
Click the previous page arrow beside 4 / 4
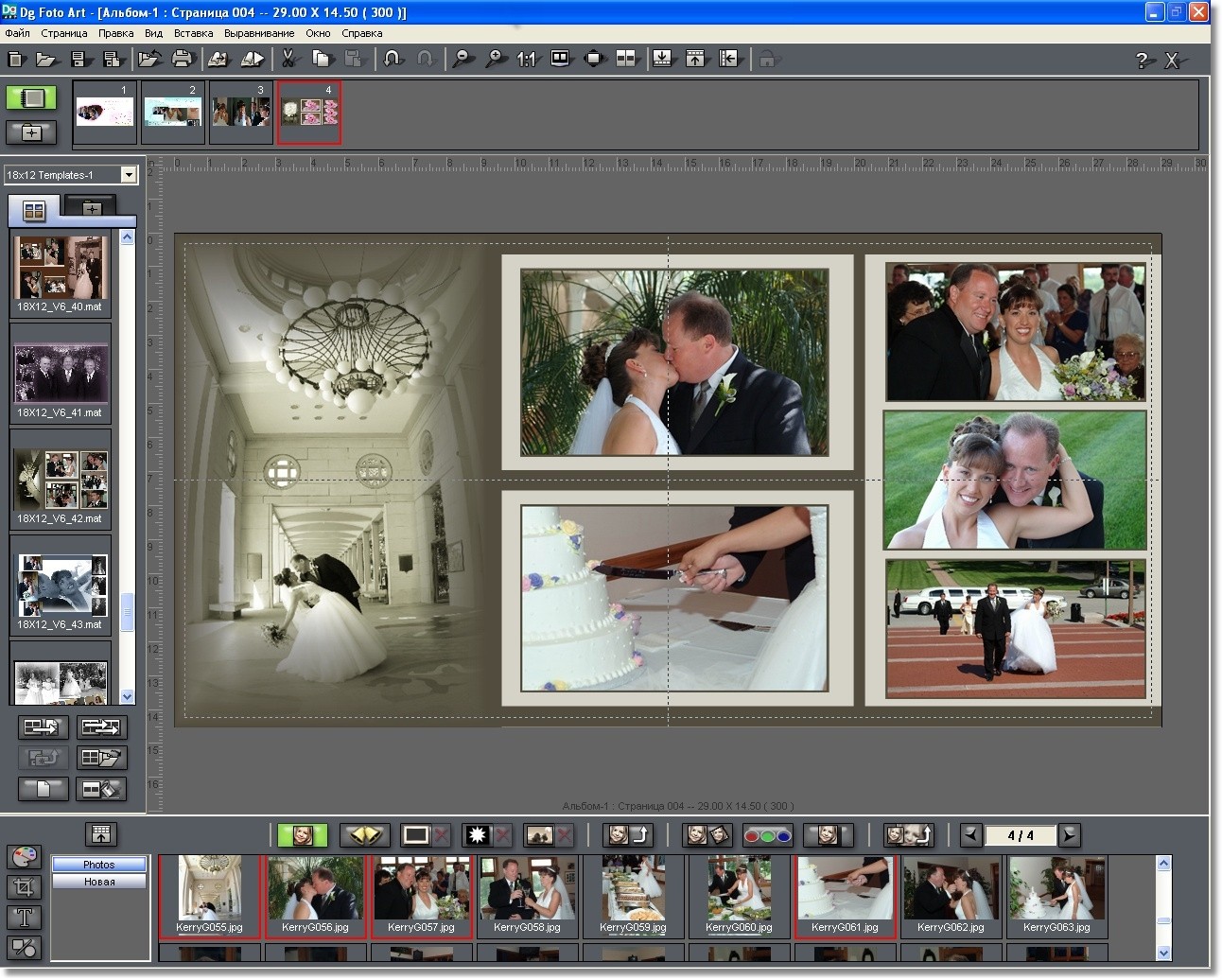(971, 835)
